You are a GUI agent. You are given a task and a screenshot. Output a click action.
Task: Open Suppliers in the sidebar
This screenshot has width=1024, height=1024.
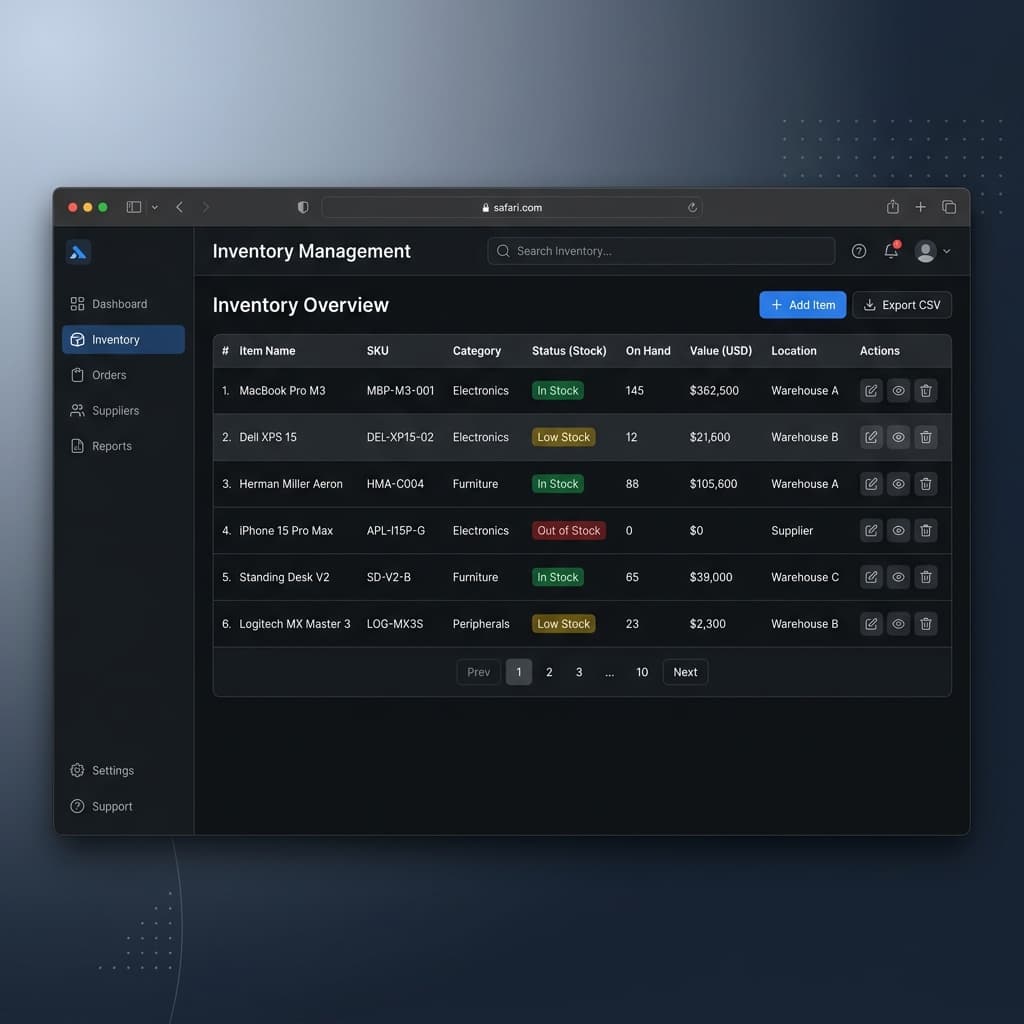click(123, 411)
